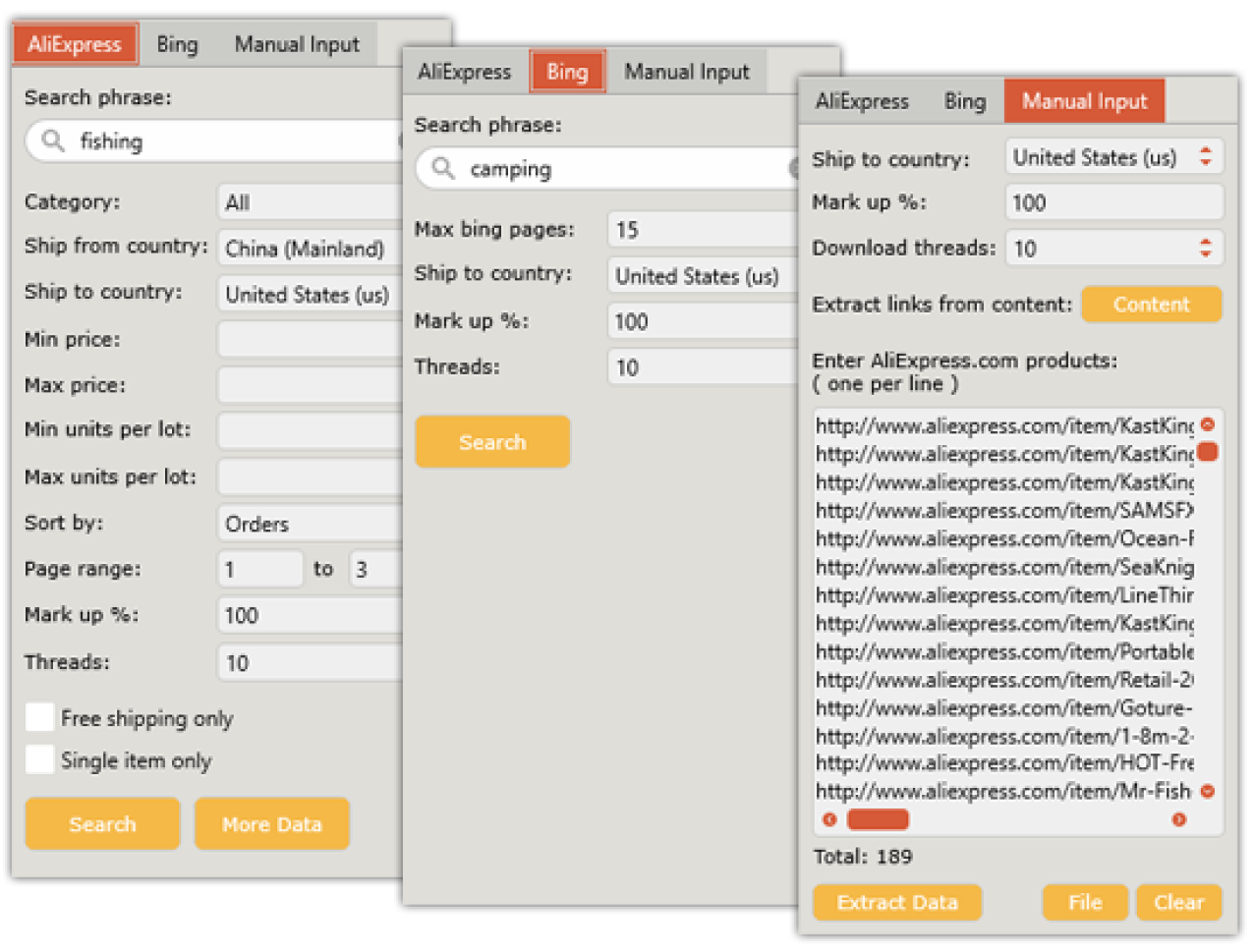Open the Sort by dropdown showing Orders
This screenshot has width=1254, height=952.
coord(305,523)
